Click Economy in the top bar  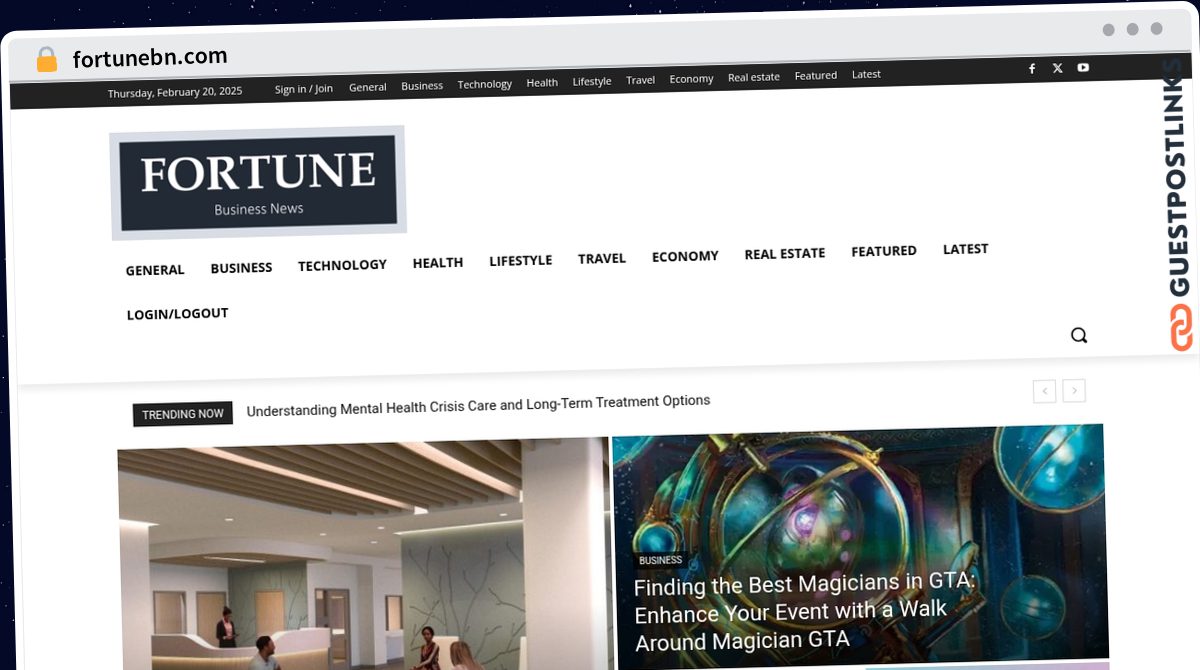(x=691, y=79)
